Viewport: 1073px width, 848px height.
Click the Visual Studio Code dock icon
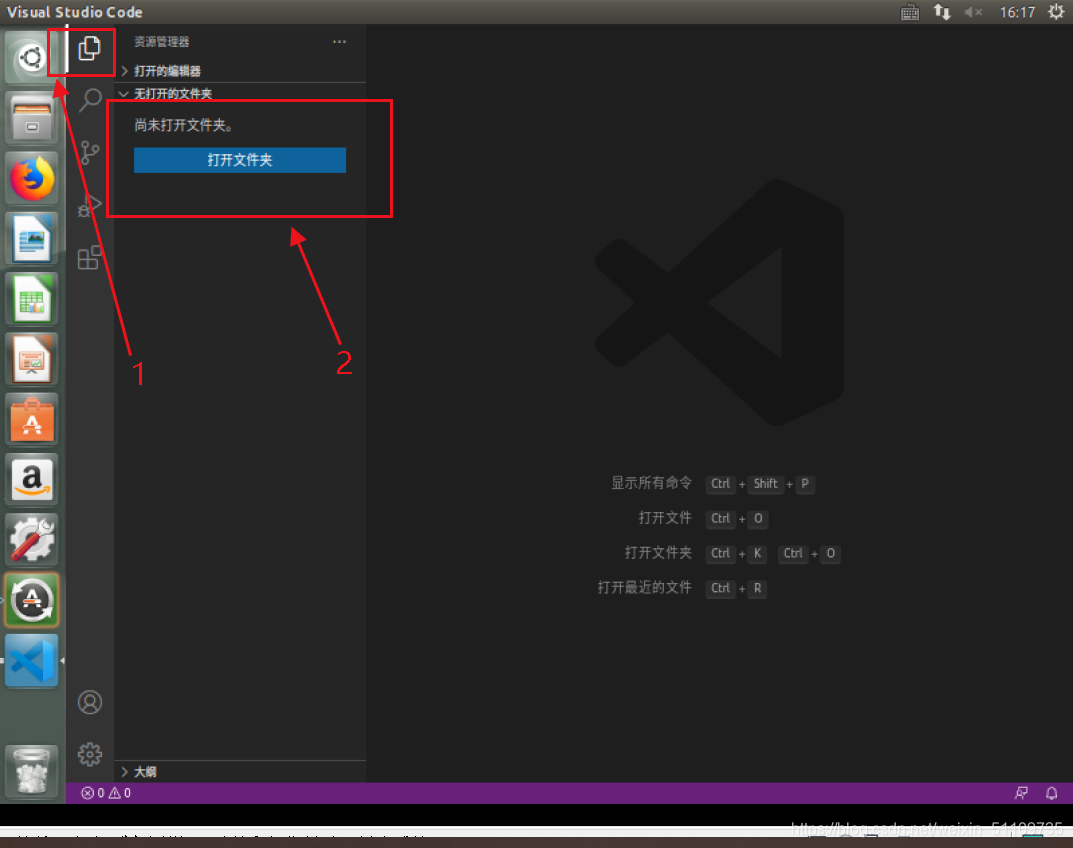31,660
